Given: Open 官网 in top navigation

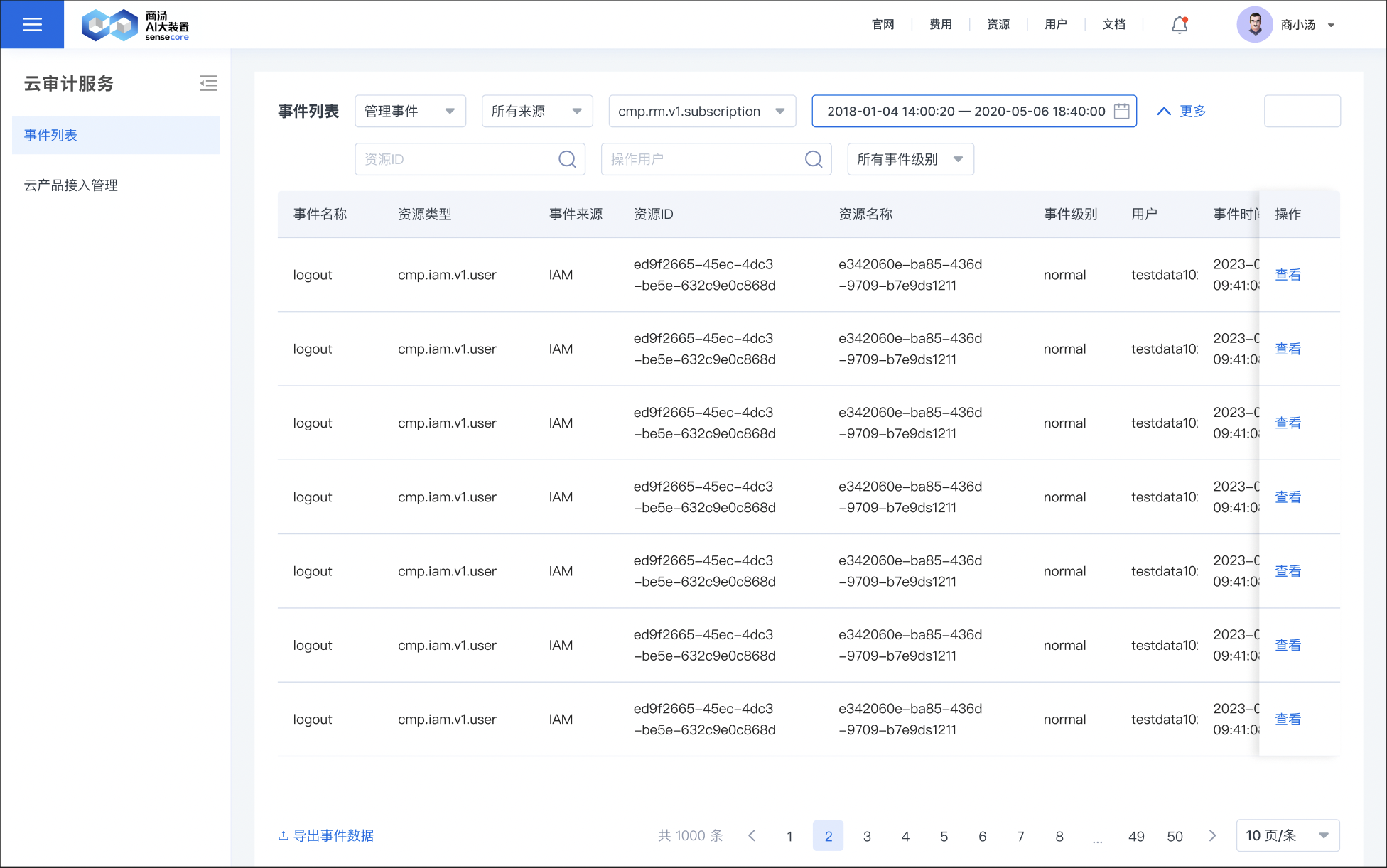Looking at the screenshot, I should (883, 25).
